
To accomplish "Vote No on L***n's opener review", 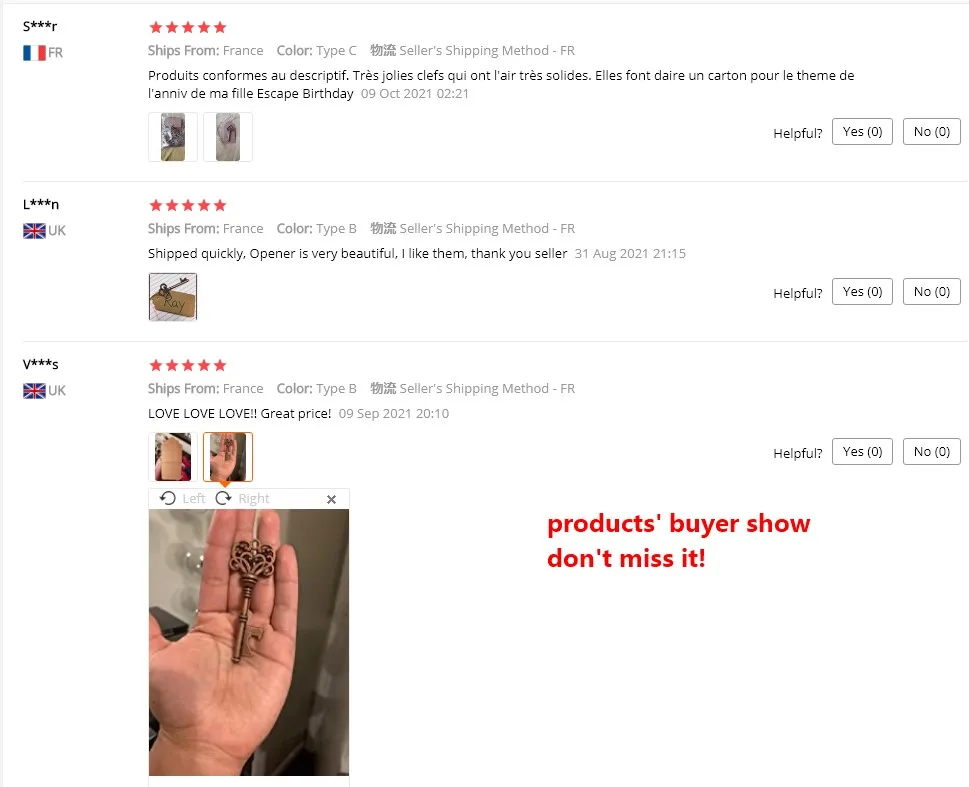I will (x=931, y=292).
